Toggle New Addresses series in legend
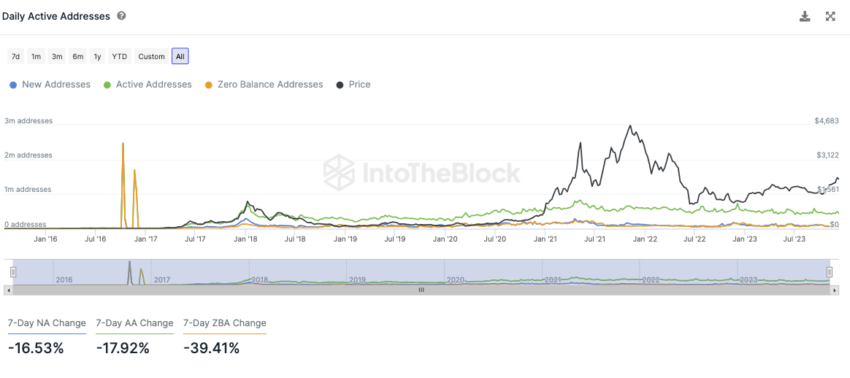 (x=50, y=85)
